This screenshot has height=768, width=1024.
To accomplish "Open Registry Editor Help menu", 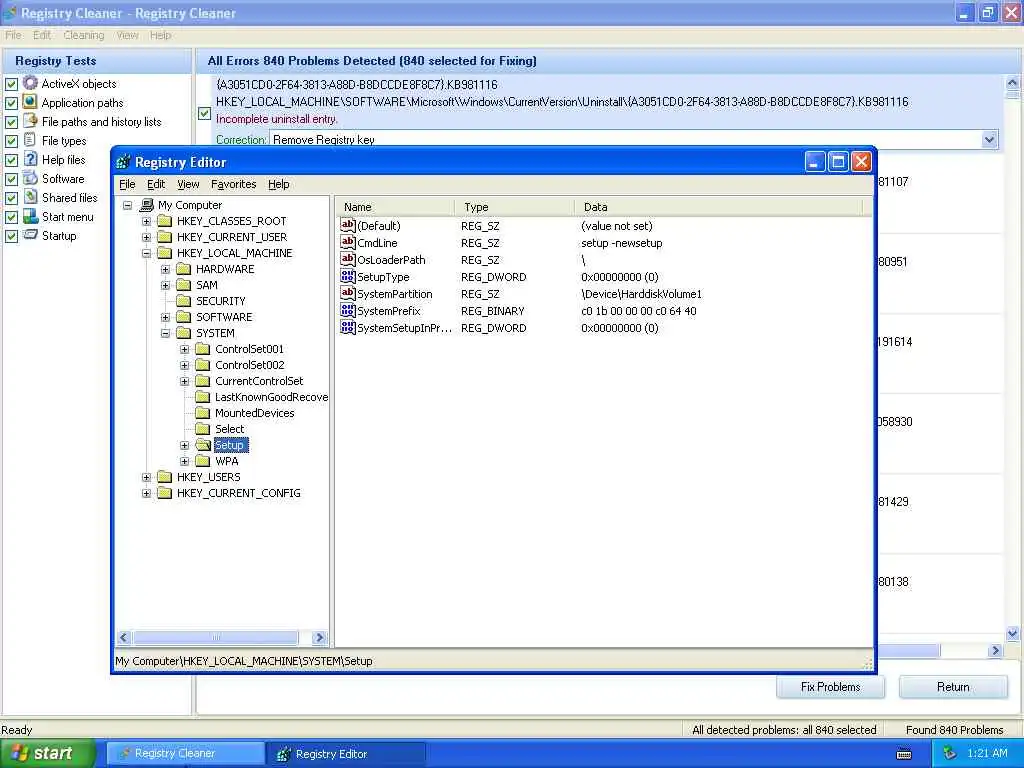I will point(278,184).
